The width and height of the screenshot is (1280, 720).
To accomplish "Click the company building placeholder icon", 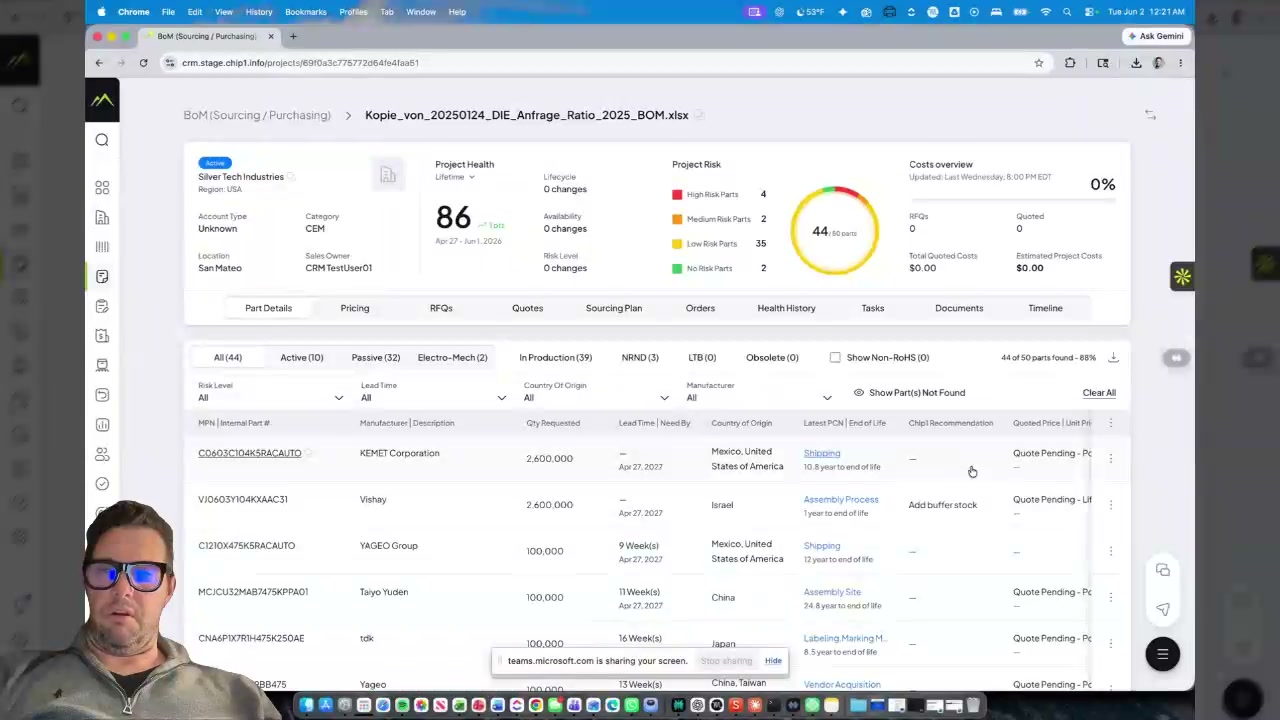I will point(388,176).
